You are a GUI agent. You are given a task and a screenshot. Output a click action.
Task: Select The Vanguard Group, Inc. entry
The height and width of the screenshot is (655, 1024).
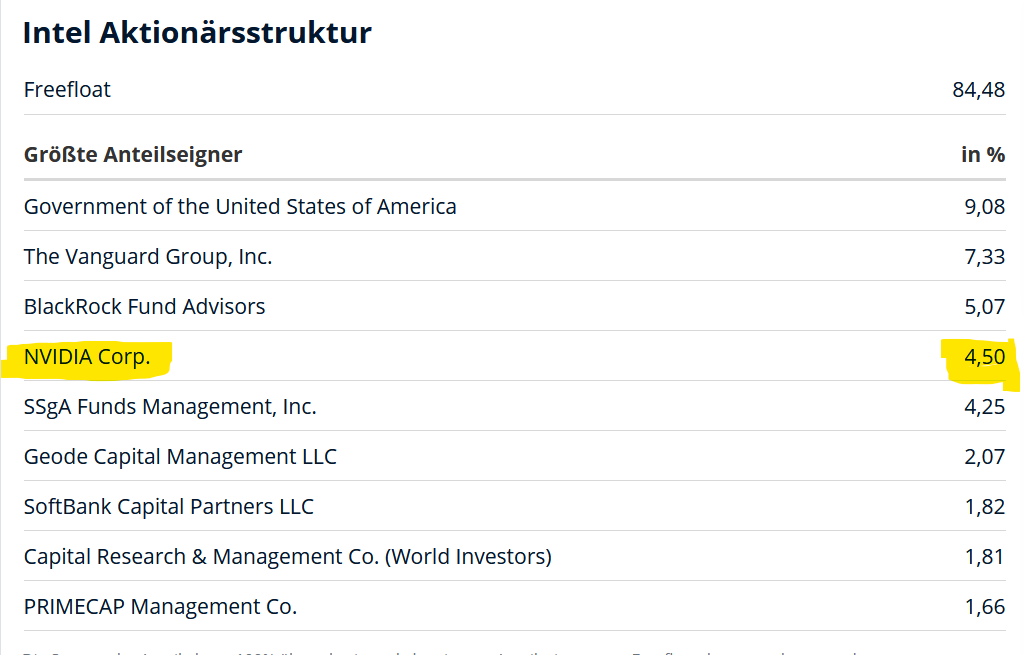pyautogui.click(x=148, y=257)
